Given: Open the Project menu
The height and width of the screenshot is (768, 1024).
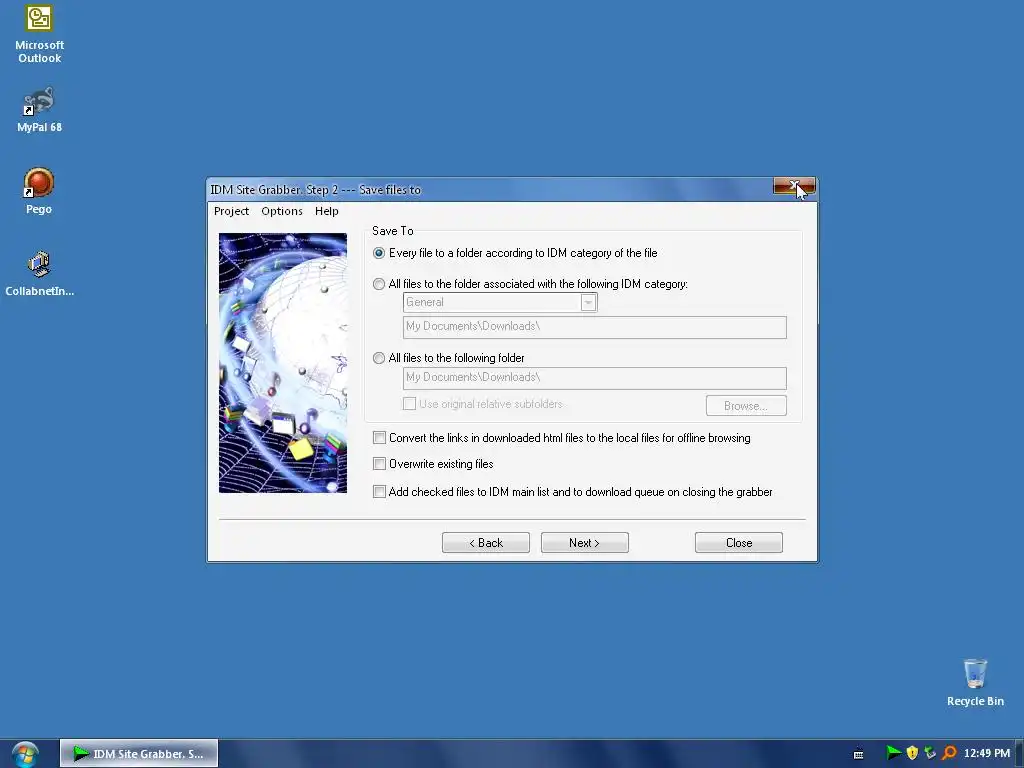Looking at the screenshot, I should [231, 211].
